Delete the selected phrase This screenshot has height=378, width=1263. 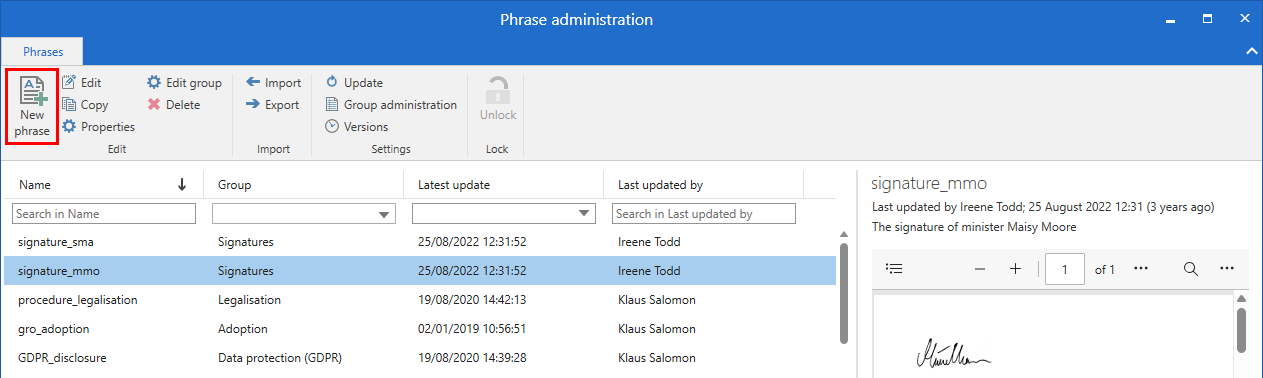(x=173, y=105)
